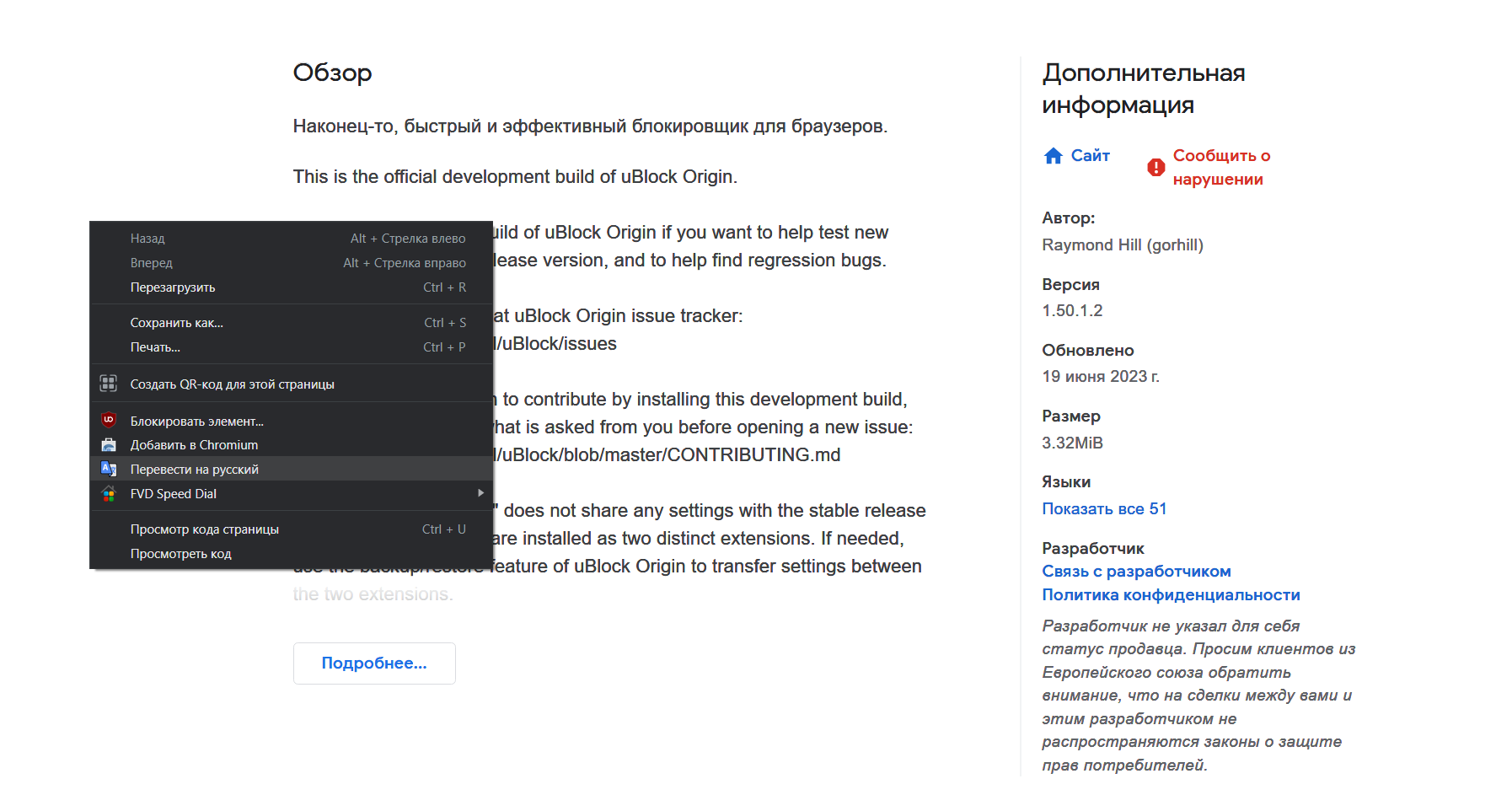Viewport: 1512px width, 795px height.
Task: Click the uBlock/blob/master/CONTRIBUTING.md text
Action: [x=668, y=455]
